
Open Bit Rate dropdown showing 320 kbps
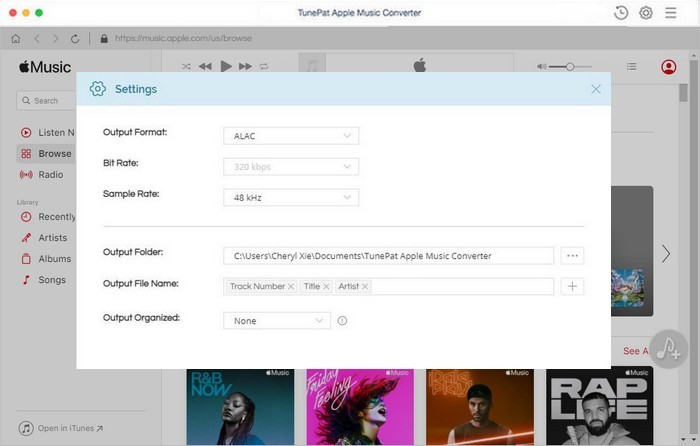click(x=291, y=167)
